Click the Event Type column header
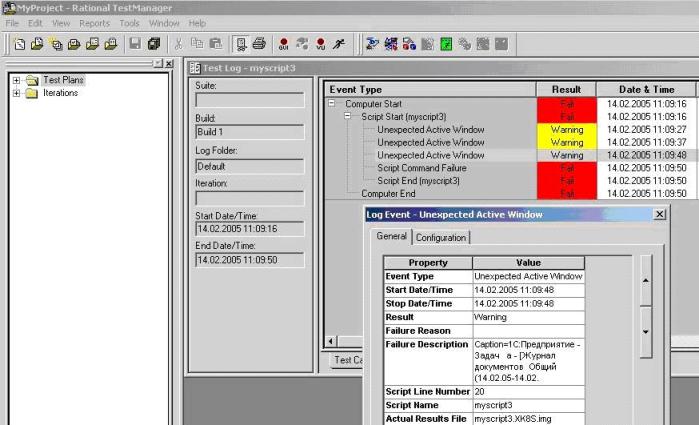The image size is (699, 425). (430, 90)
